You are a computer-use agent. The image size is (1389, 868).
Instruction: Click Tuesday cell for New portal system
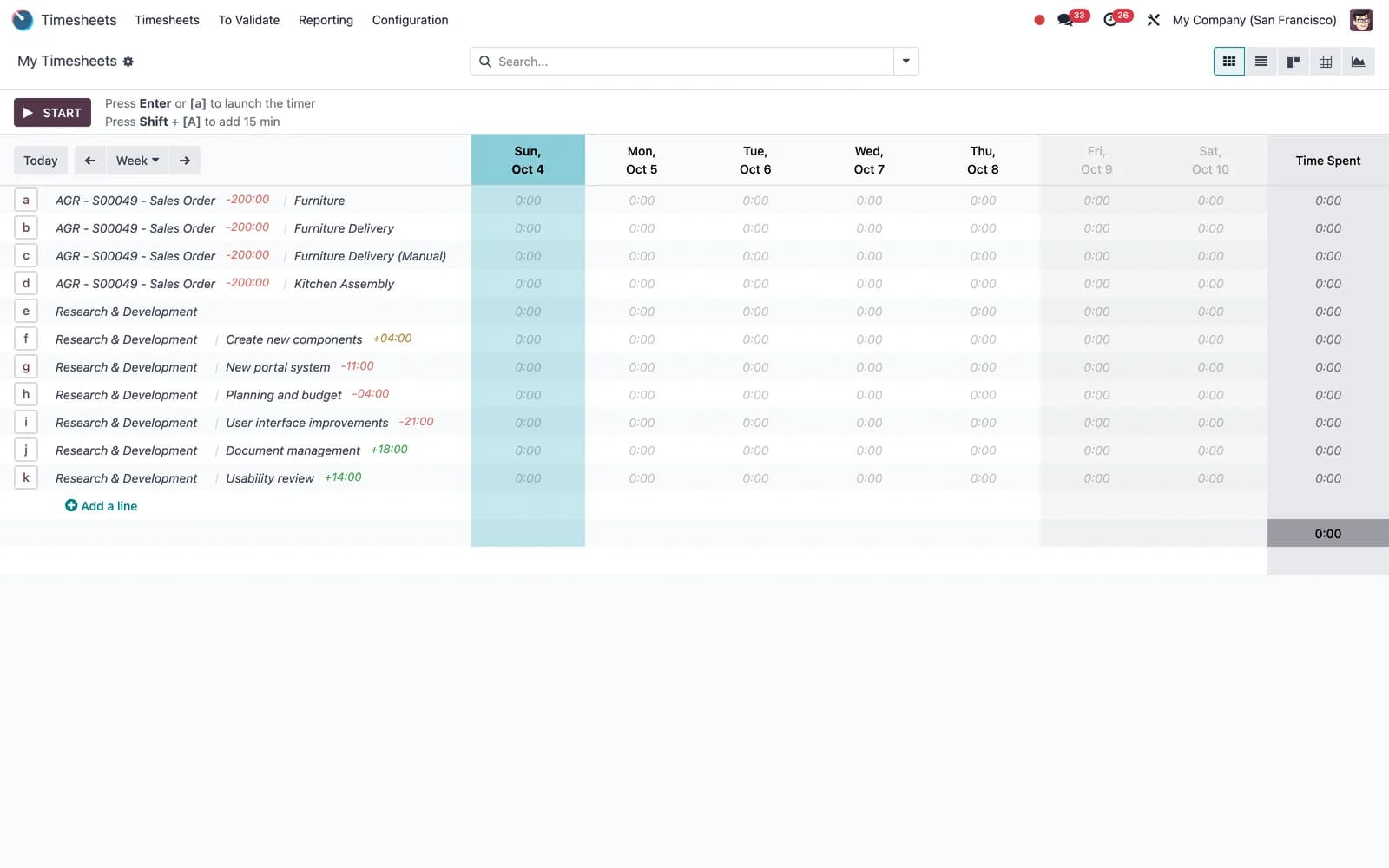(755, 367)
